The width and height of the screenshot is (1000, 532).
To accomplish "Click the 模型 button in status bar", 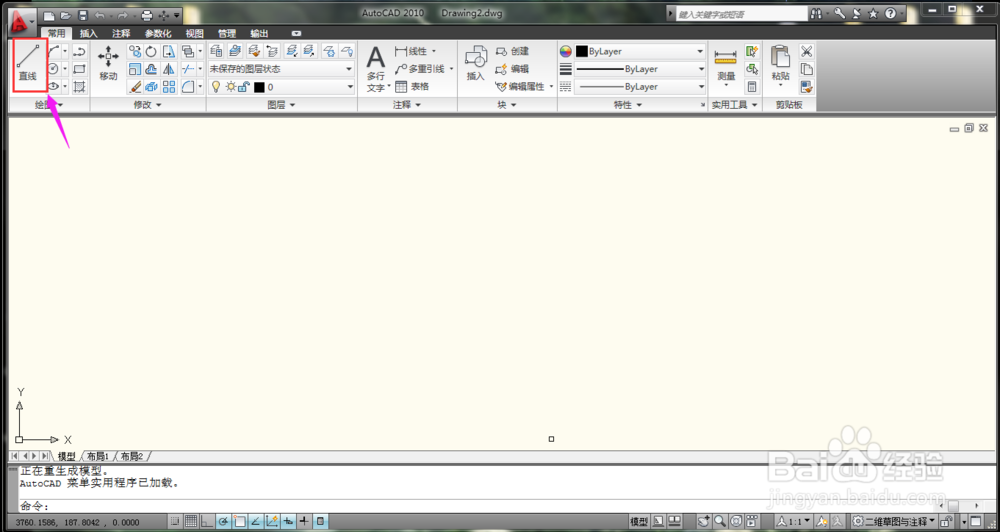I will coord(640,521).
